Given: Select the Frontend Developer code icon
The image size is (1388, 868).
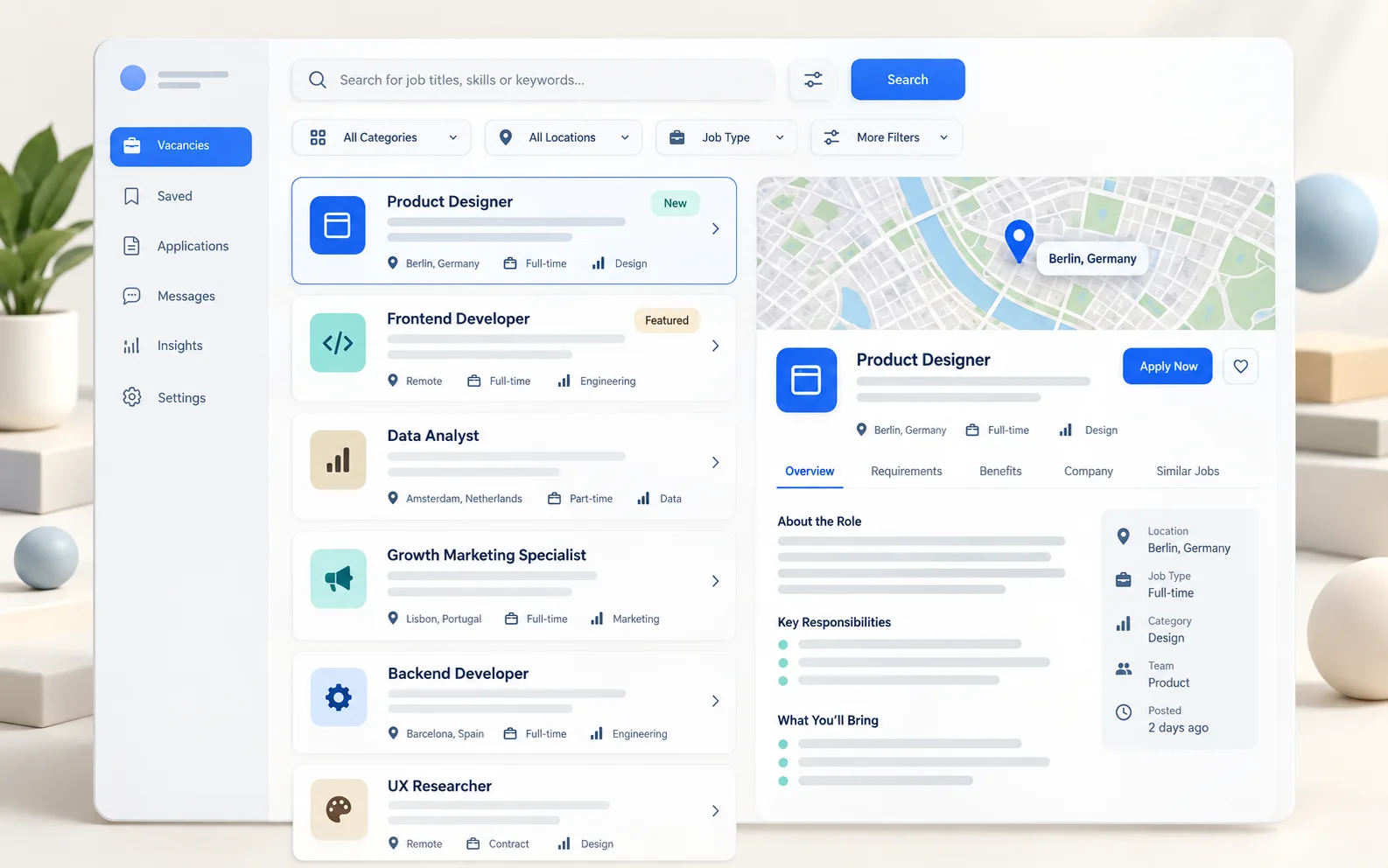Looking at the screenshot, I should pos(338,343).
